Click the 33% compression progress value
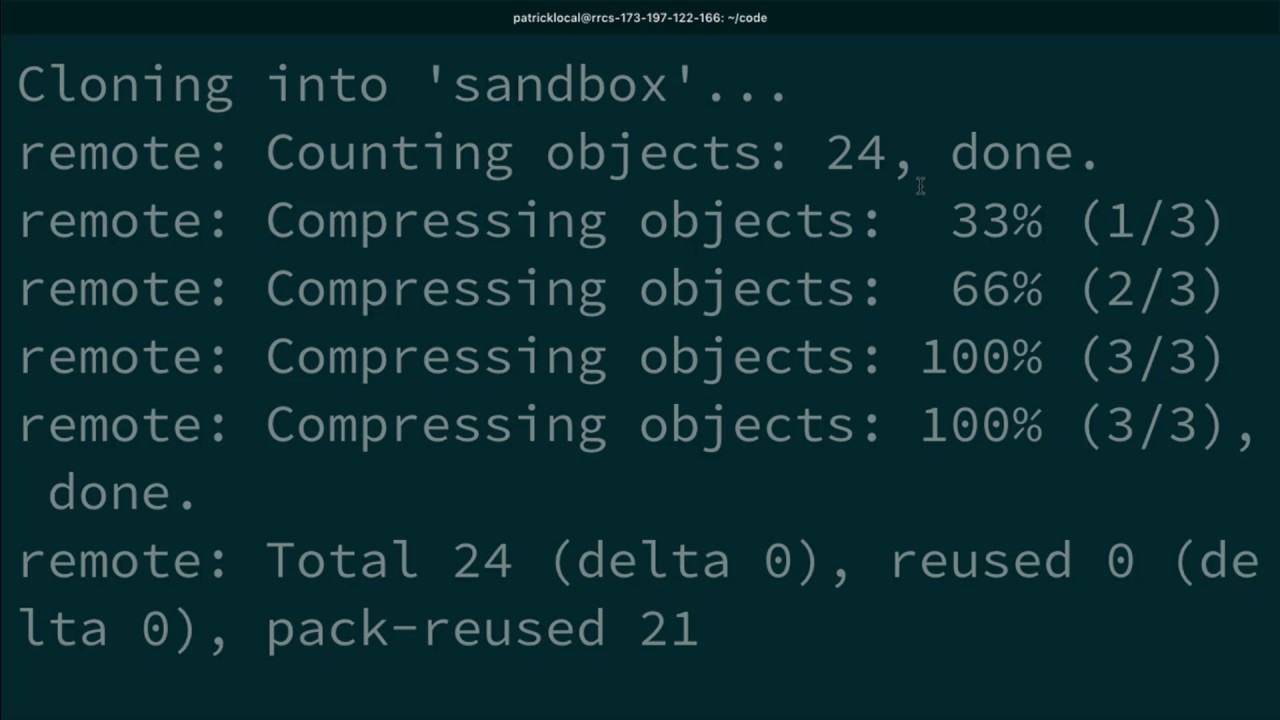The image size is (1280, 720). 997,221
